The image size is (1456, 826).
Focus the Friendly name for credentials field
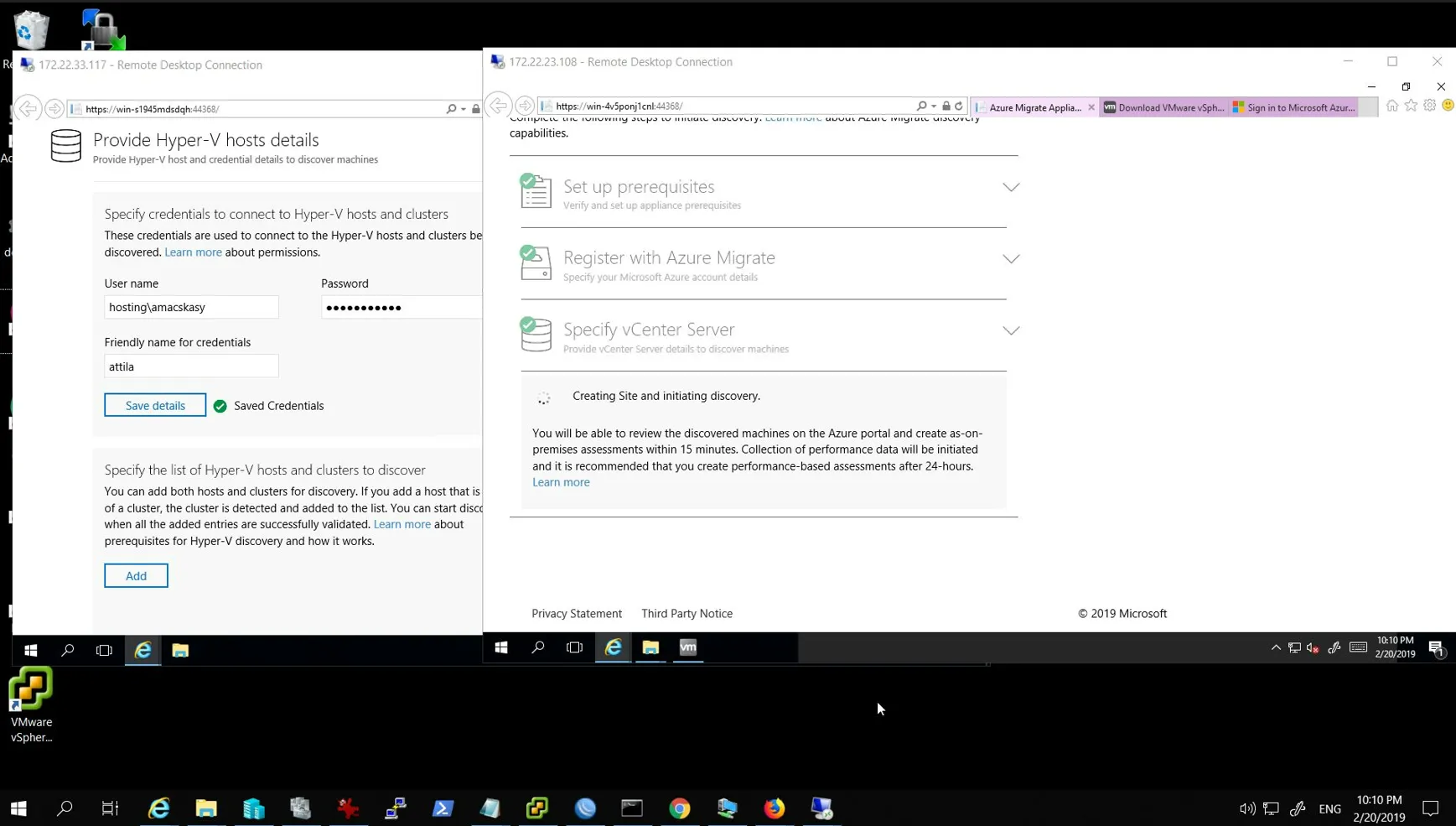191,366
